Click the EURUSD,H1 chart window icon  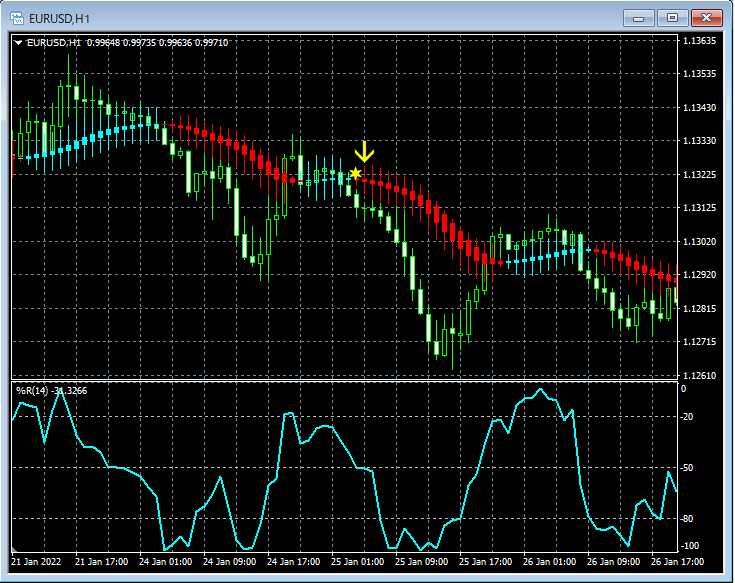point(17,18)
